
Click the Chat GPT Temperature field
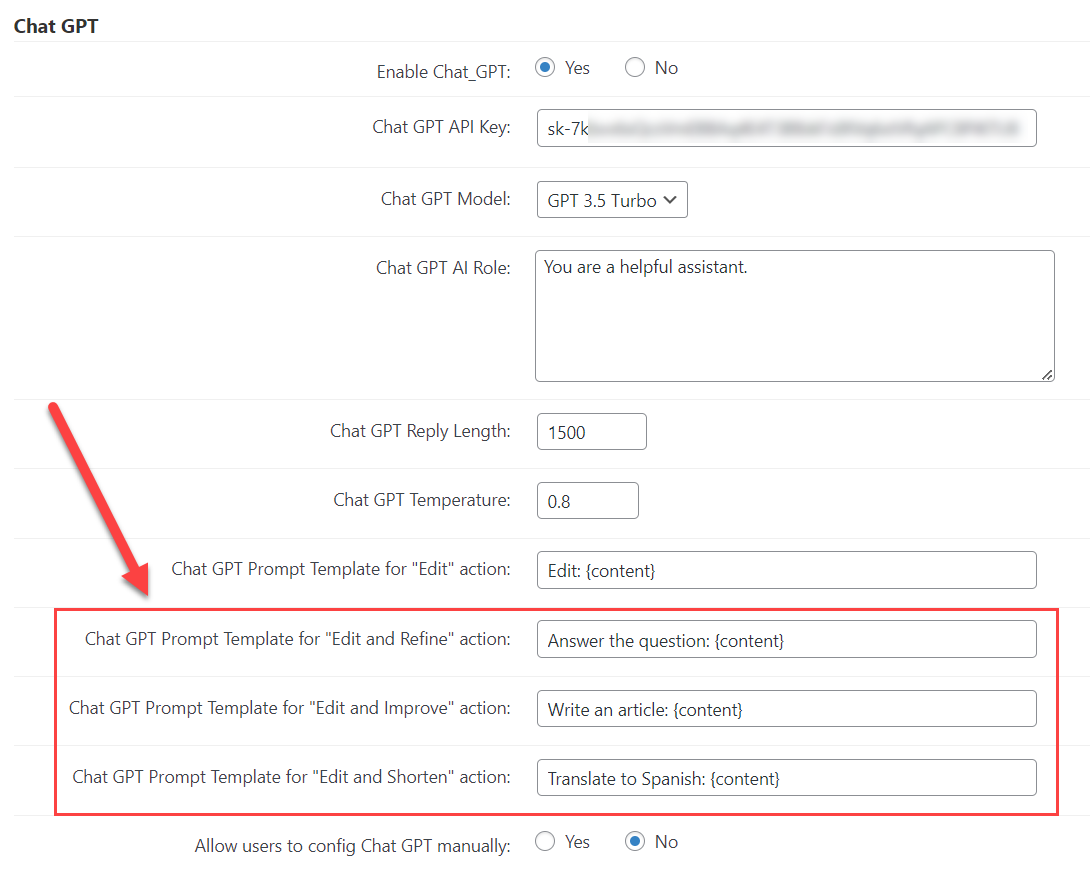pos(587,500)
